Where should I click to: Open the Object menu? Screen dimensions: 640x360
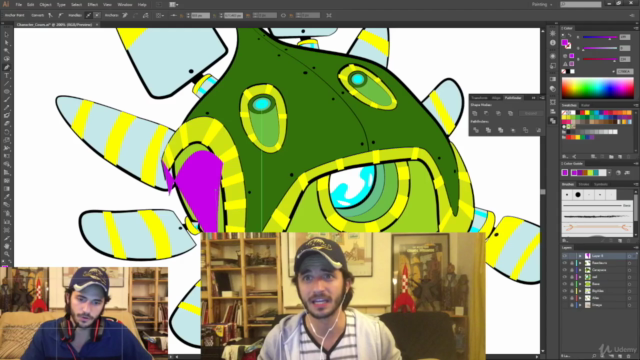click(45, 4)
